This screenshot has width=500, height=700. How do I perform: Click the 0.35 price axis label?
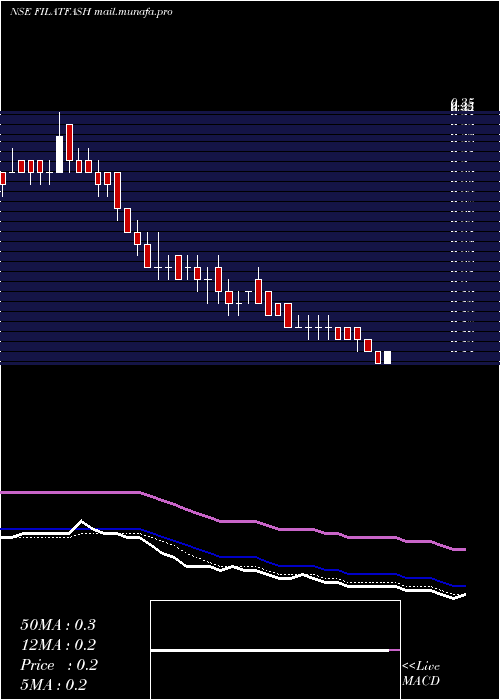coord(462,105)
